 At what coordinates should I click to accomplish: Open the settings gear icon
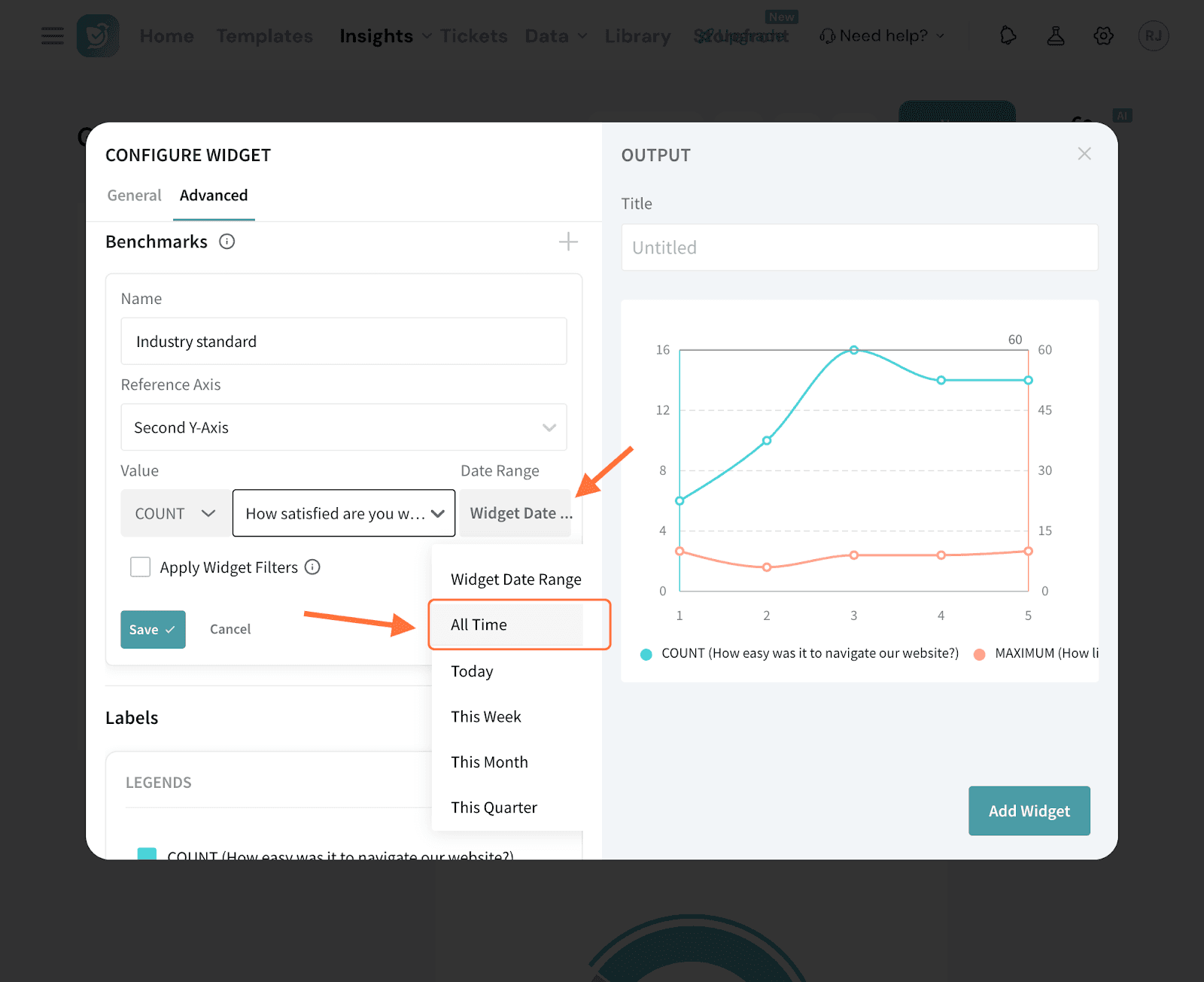click(1103, 35)
